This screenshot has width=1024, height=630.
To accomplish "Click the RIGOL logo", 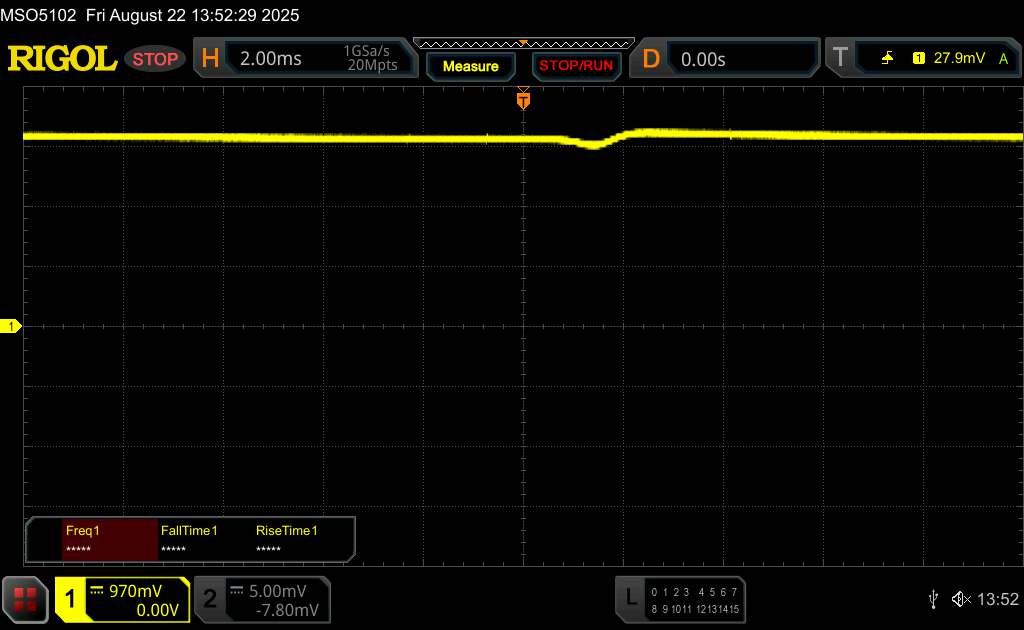I will pyautogui.click(x=62, y=59).
